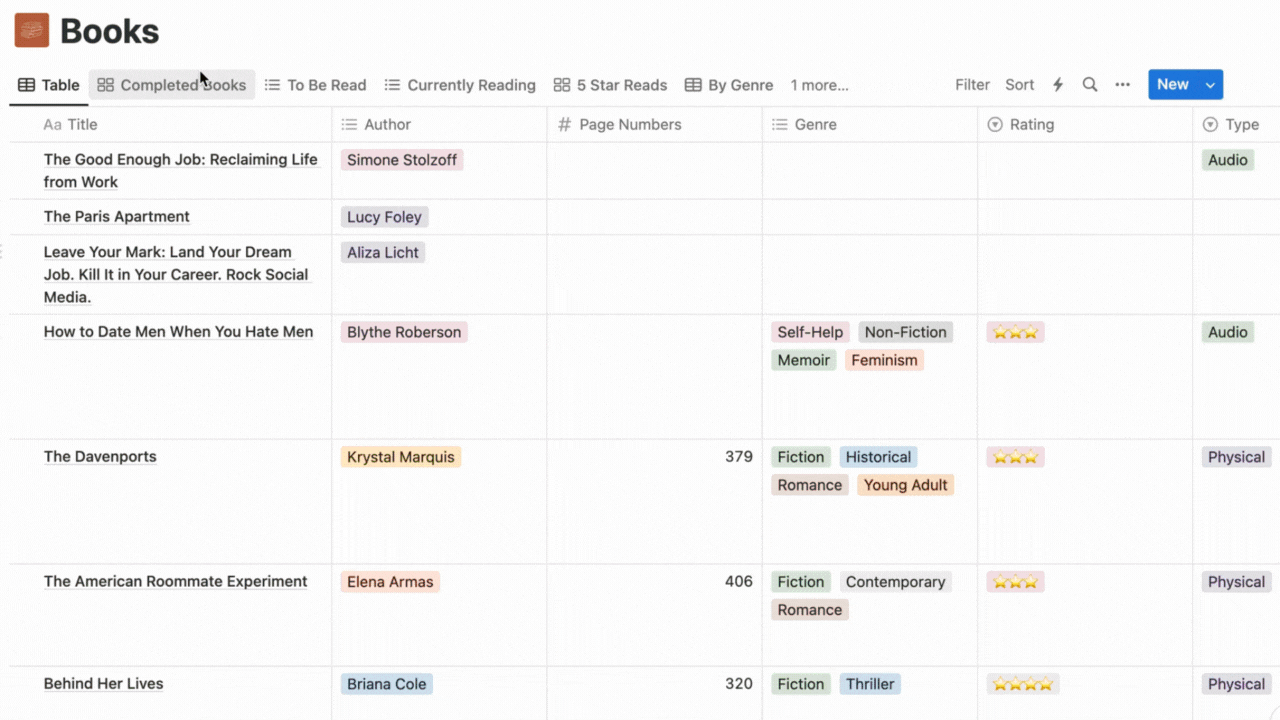This screenshot has height=720, width=1280.
Task: Open the search magnifier icon
Action: (x=1090, y=85)
